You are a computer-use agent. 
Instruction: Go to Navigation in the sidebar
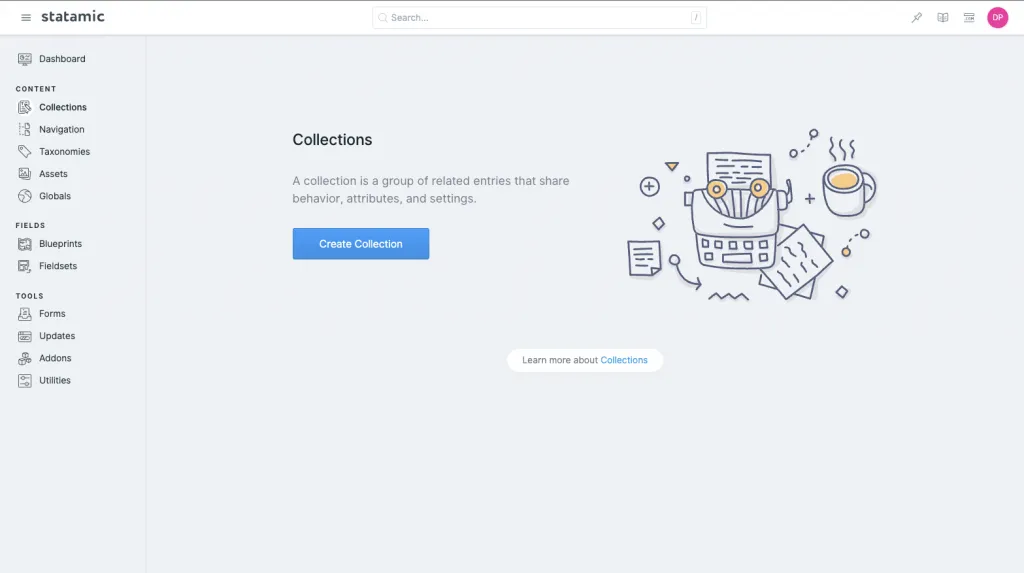click(x=61, y=129)
